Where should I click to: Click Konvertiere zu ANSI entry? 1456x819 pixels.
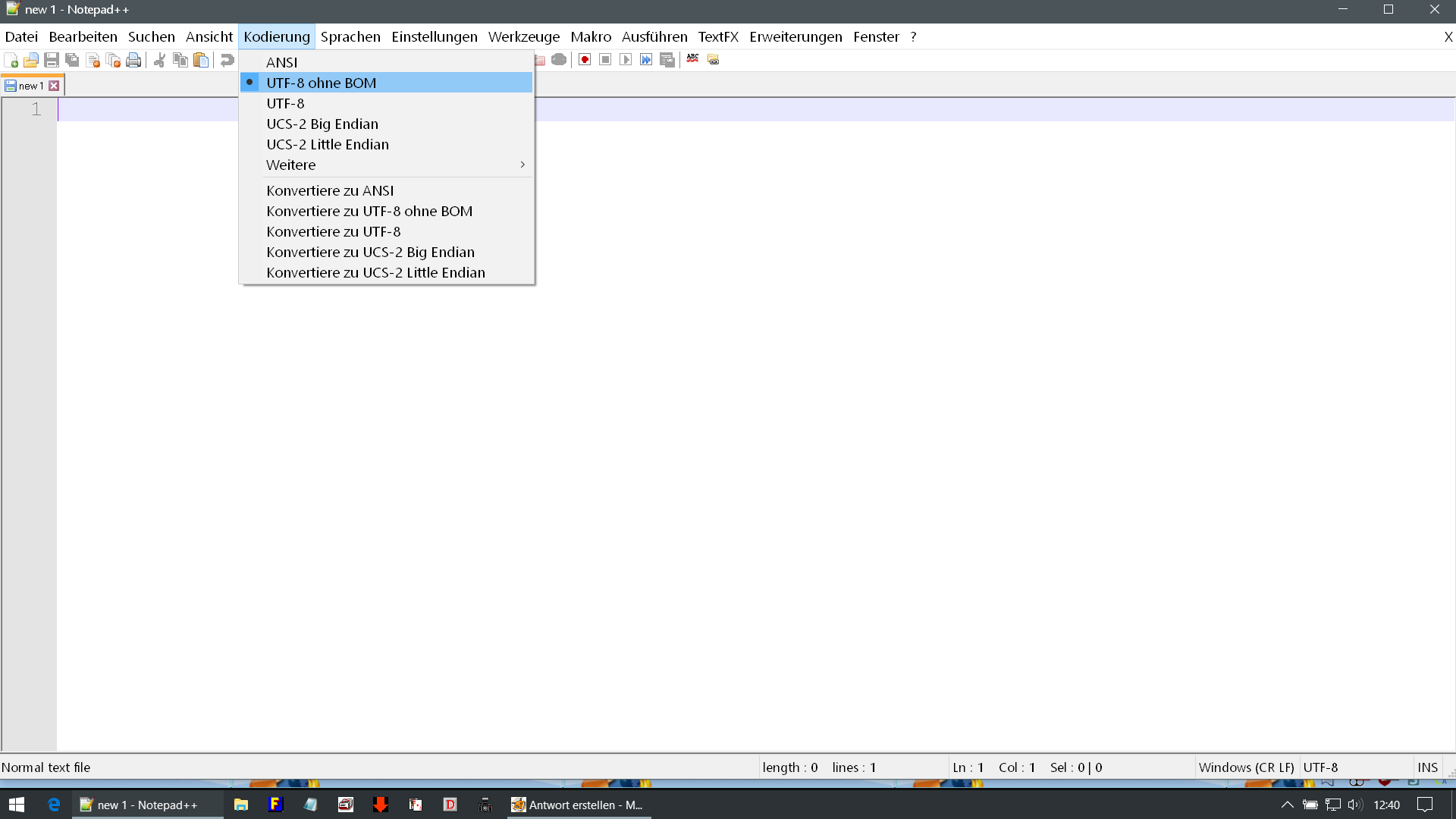[330, 190]
